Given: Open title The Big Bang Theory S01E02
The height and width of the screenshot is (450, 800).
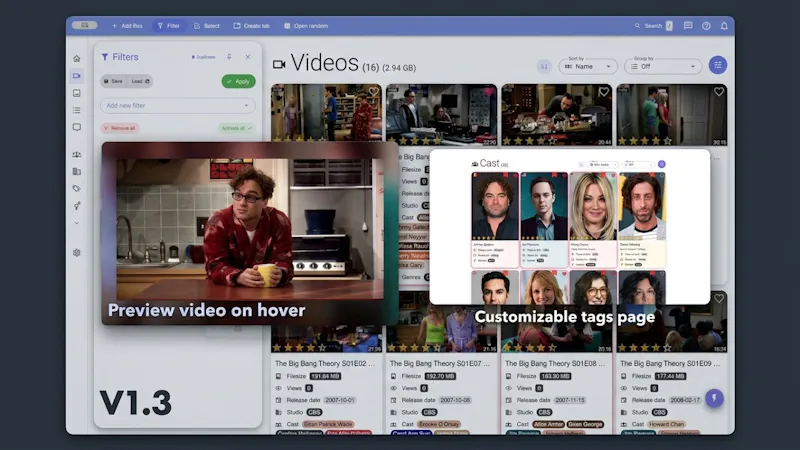Looking at the screenshot, I should pos(325,363).
